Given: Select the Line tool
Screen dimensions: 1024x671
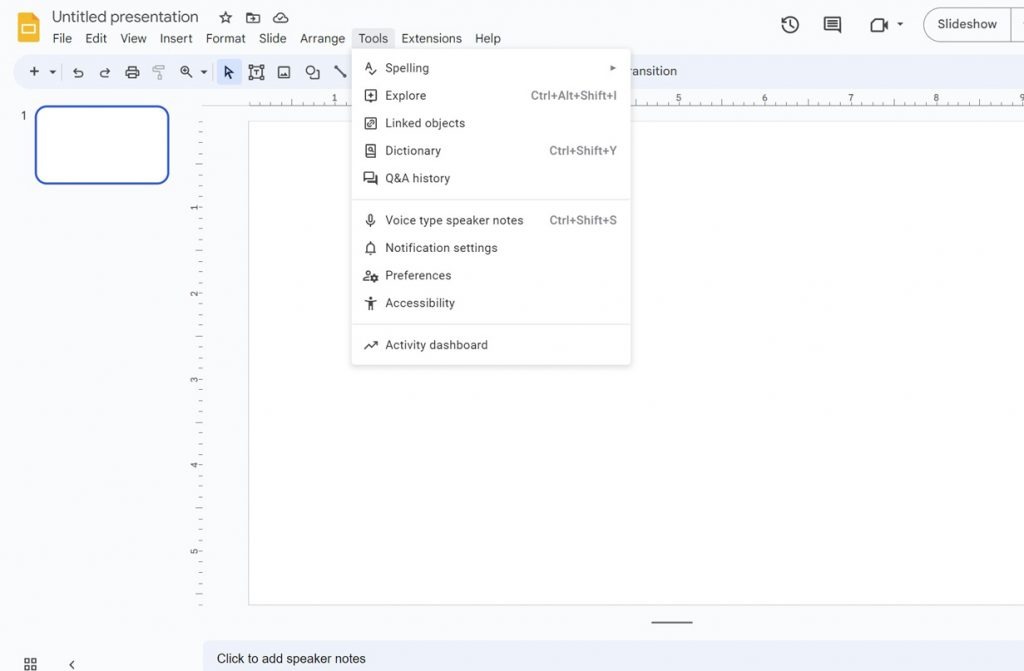Looking at the screenshot, I should (x=340, y=71).
